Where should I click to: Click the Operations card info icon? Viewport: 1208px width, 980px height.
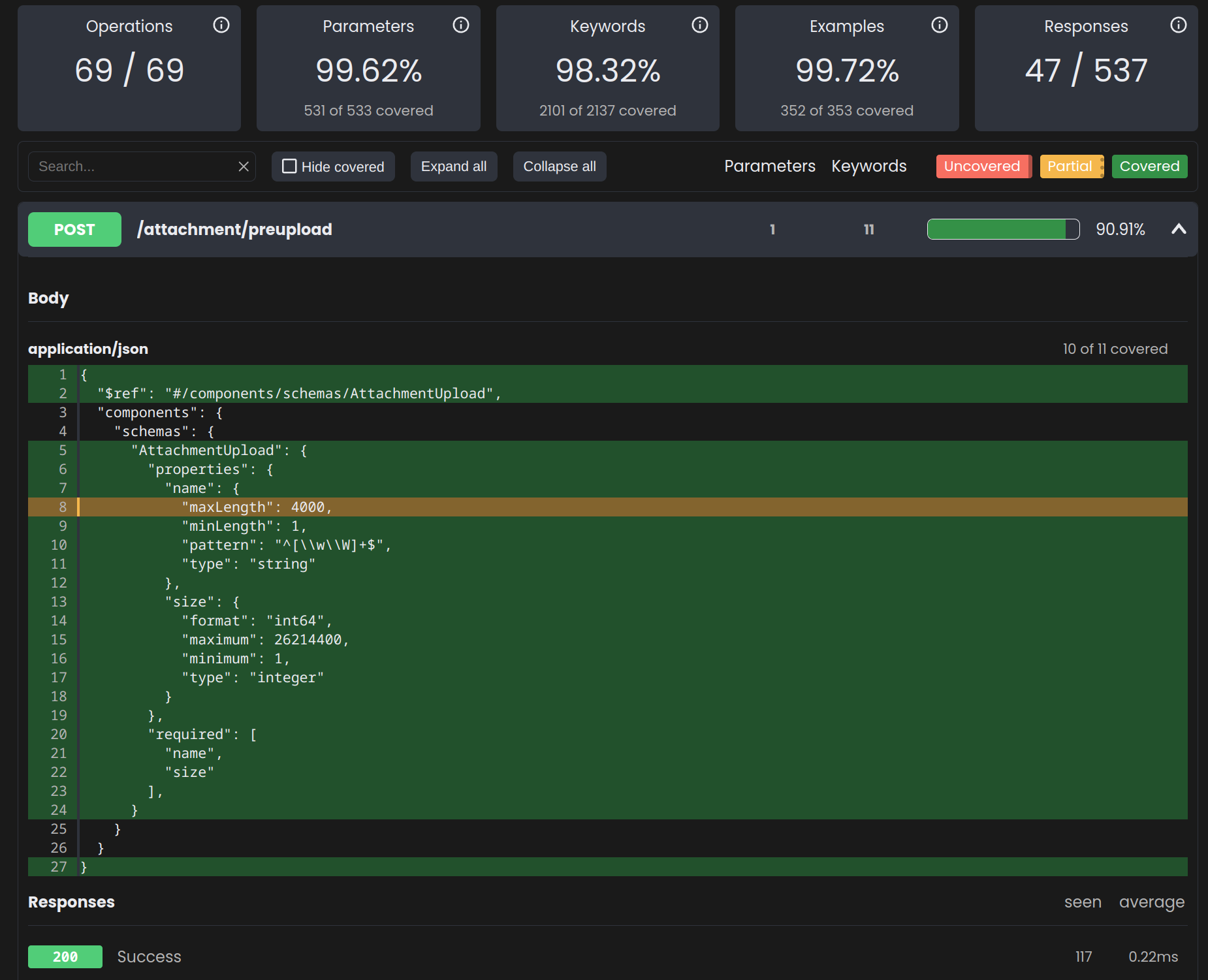point(221,25)
